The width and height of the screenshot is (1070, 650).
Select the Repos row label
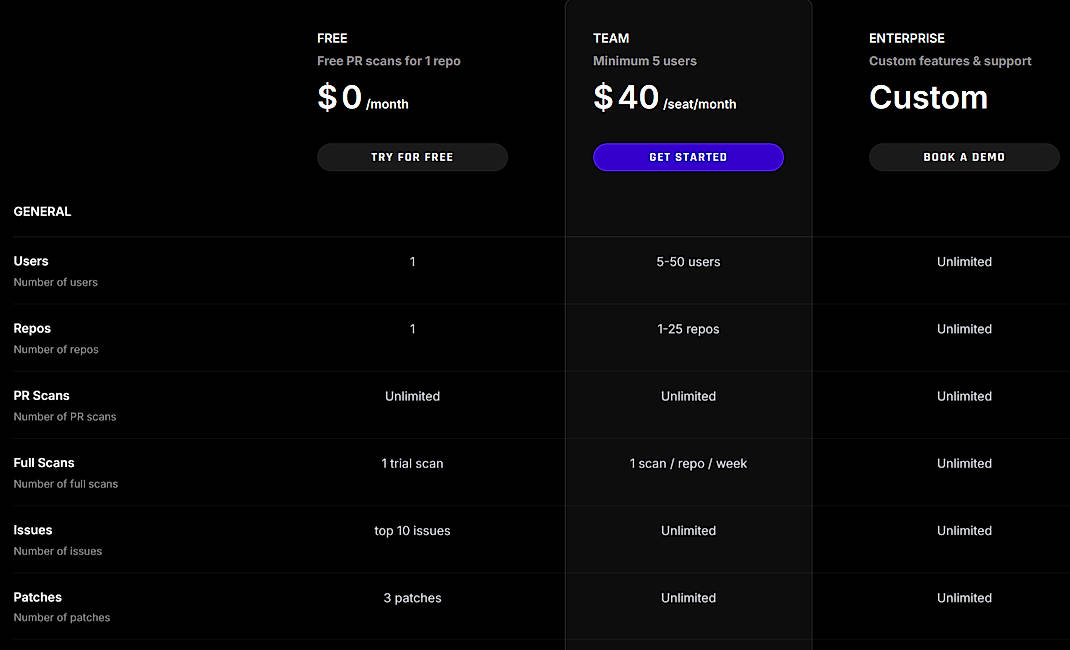pyautogui.click(x=31, y=328)
